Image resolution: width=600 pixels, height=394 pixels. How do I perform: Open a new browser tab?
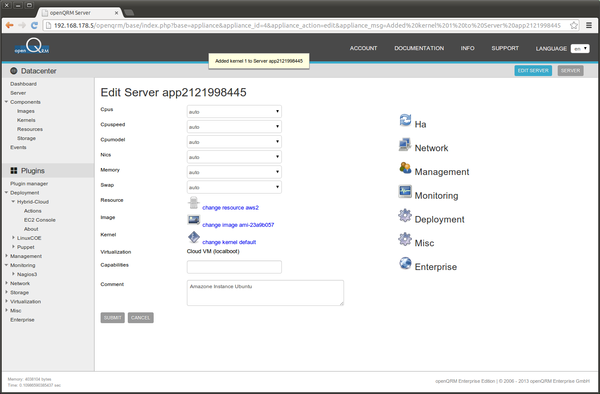[129, 13]
